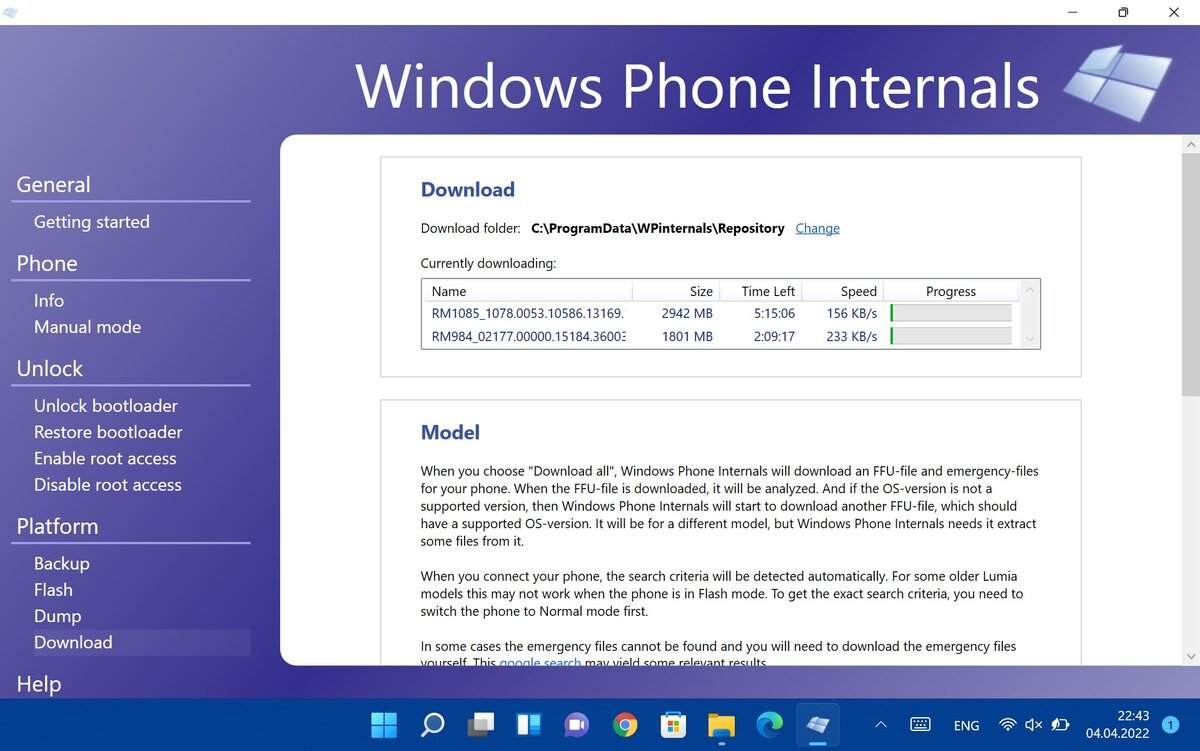1200x751 pixels.
Task: Select the RM984 download row name
Action: 529,337
